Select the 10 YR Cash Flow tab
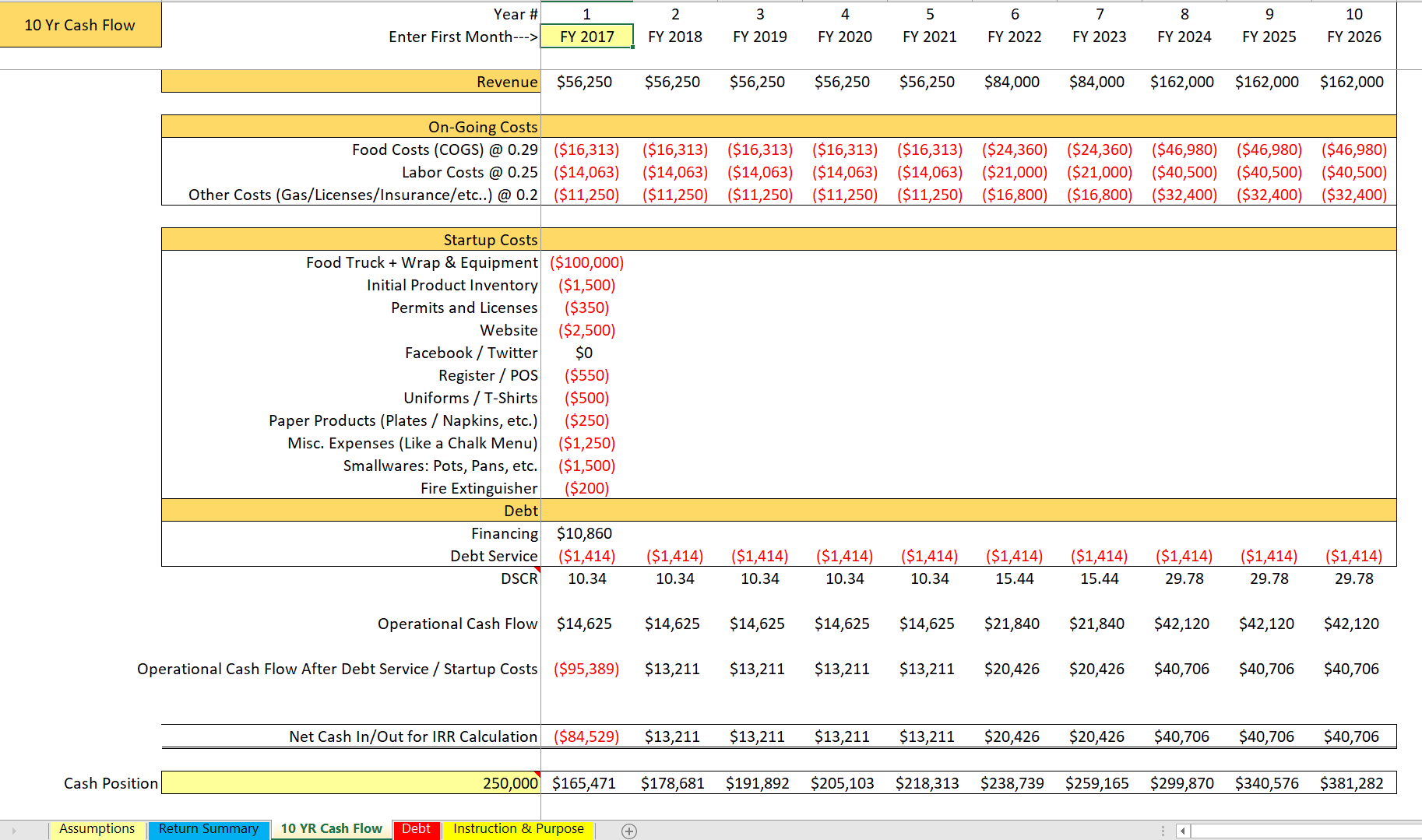The image size is (1422, 840). tap(331, 829)
